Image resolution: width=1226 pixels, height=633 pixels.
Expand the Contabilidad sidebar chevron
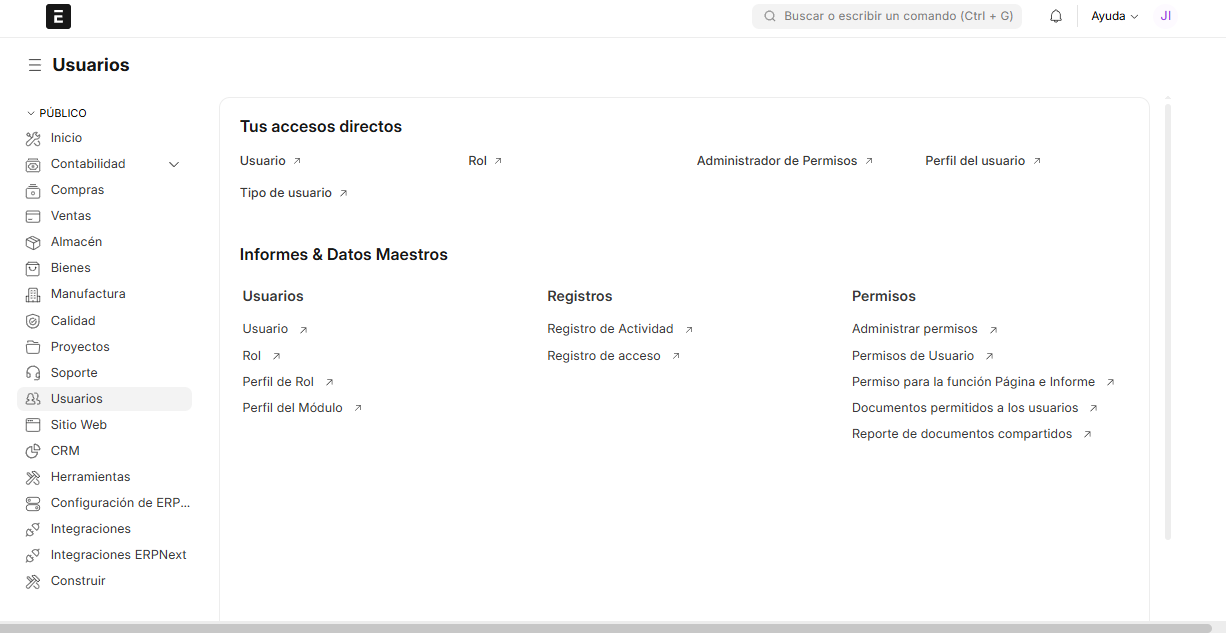[x=174, y=164]
